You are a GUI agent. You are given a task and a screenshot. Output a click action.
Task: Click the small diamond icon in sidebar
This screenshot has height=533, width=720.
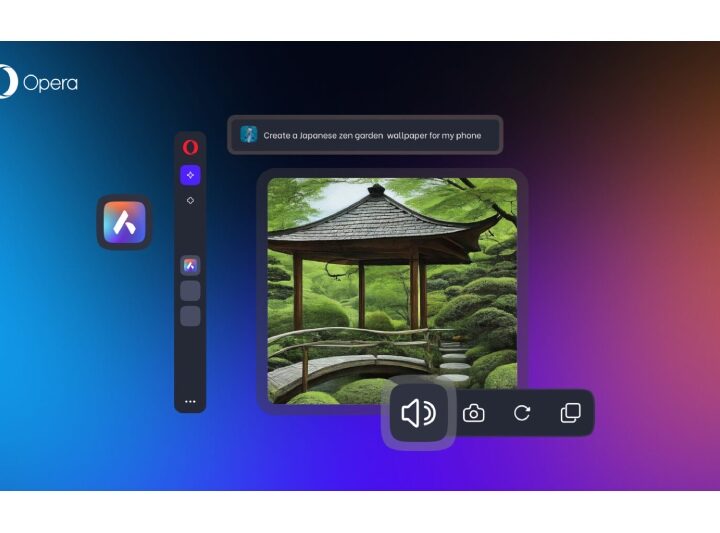click(x=190, y=200)
